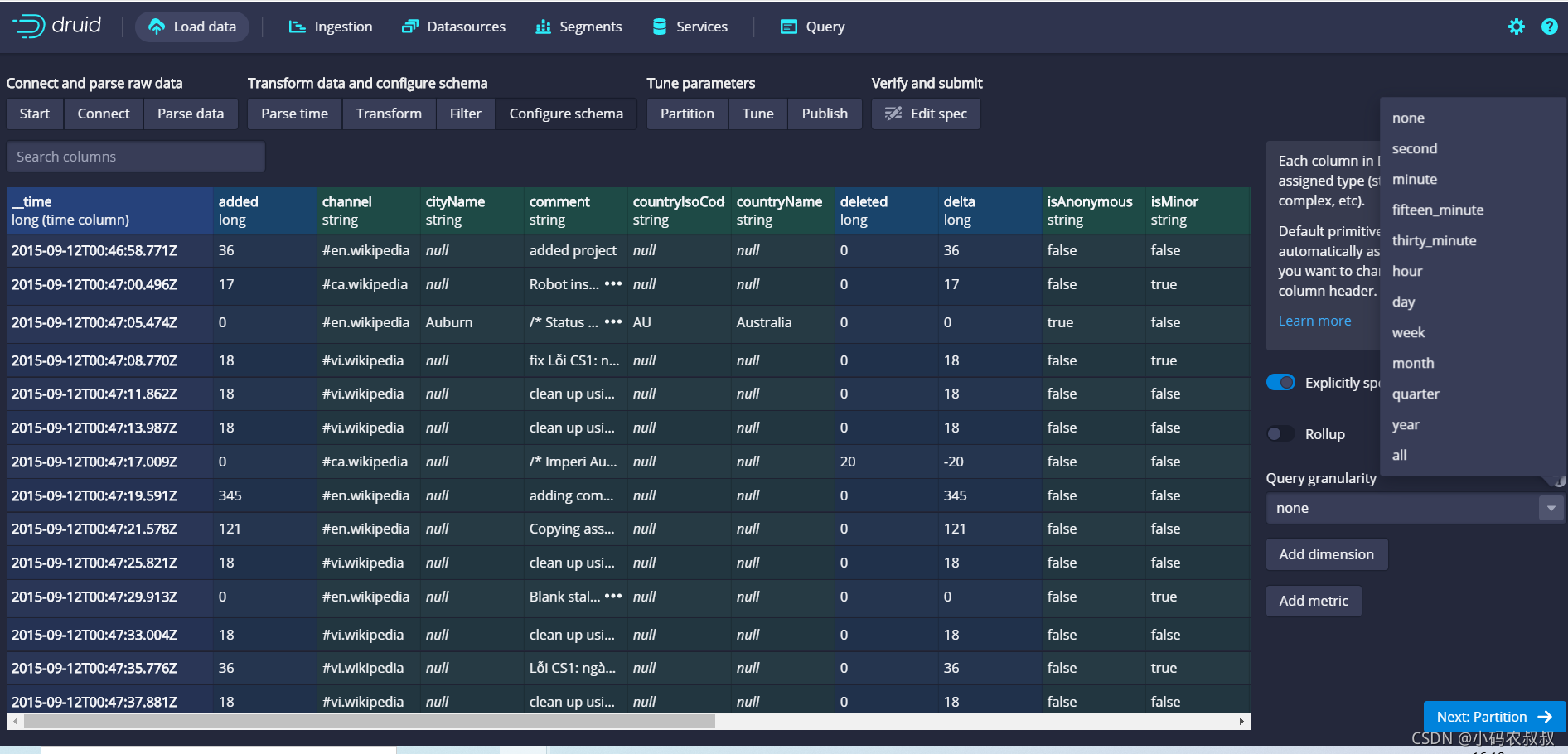Click left arrow of horizontal scrollbar
The image size is (1568, 754).
coord(16,722)
